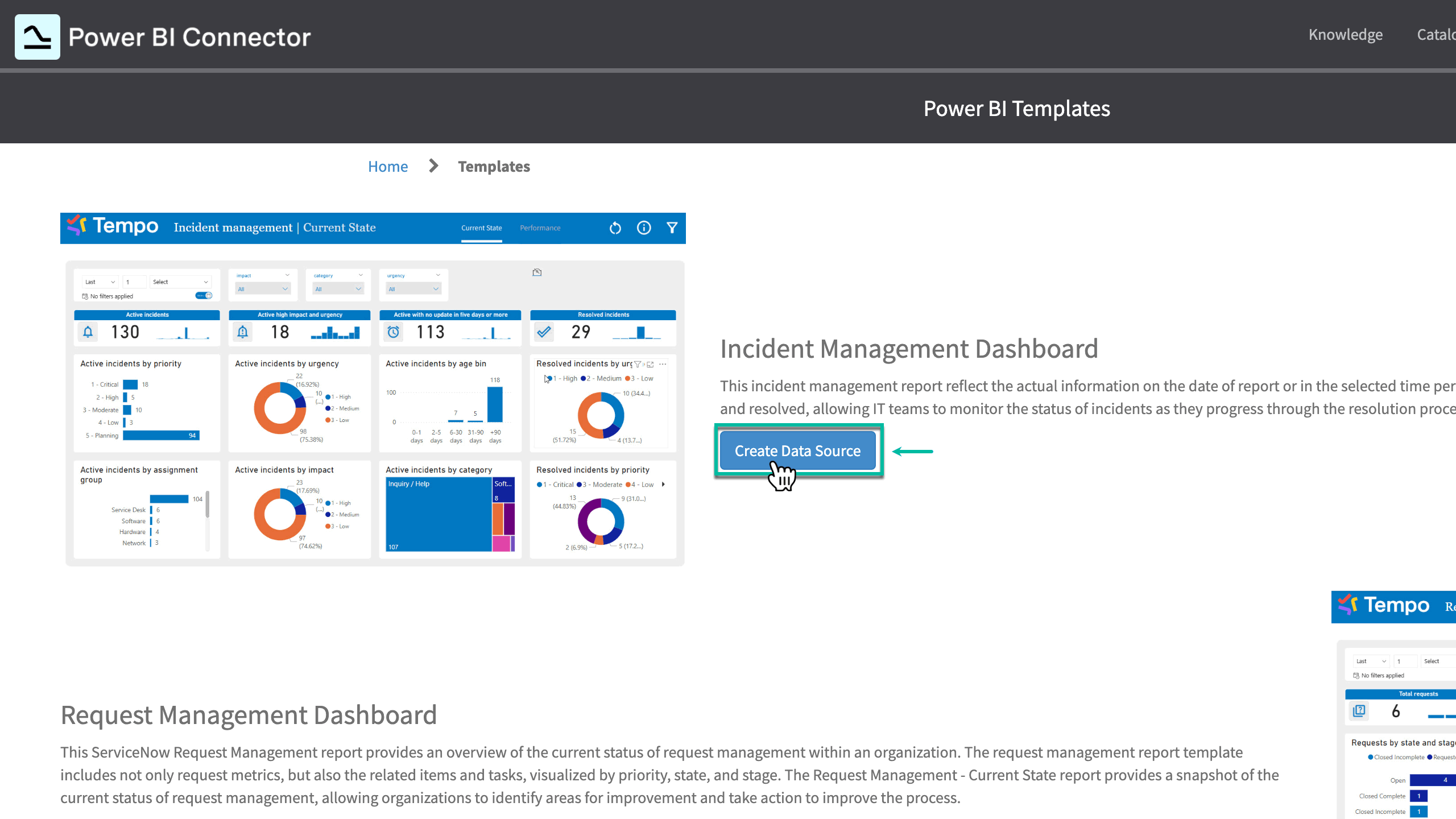Click the clear-filters eraser icon above Resolved incidents

pyautogui.click(x=537, y=272)
